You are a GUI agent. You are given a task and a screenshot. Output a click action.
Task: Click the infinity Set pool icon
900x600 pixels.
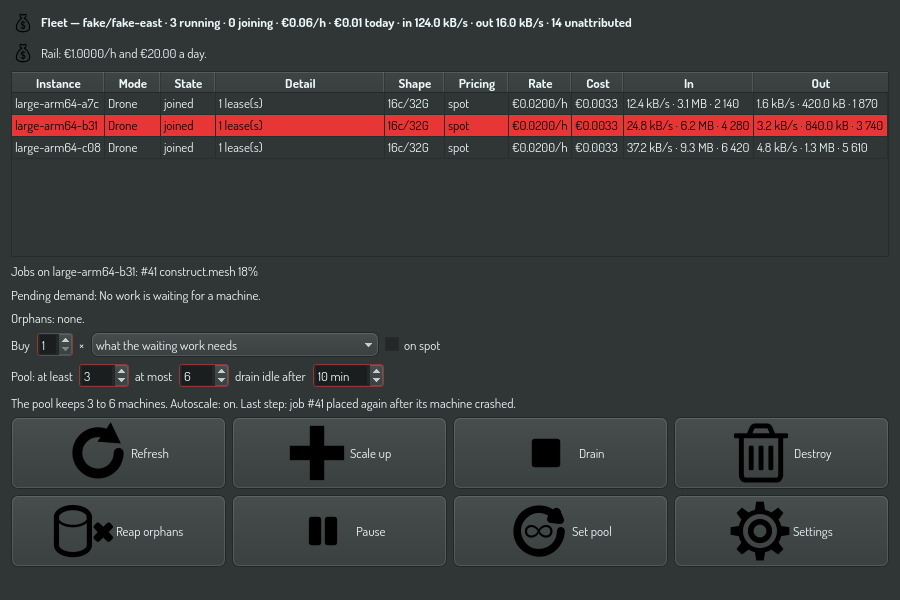pos(539,531)
